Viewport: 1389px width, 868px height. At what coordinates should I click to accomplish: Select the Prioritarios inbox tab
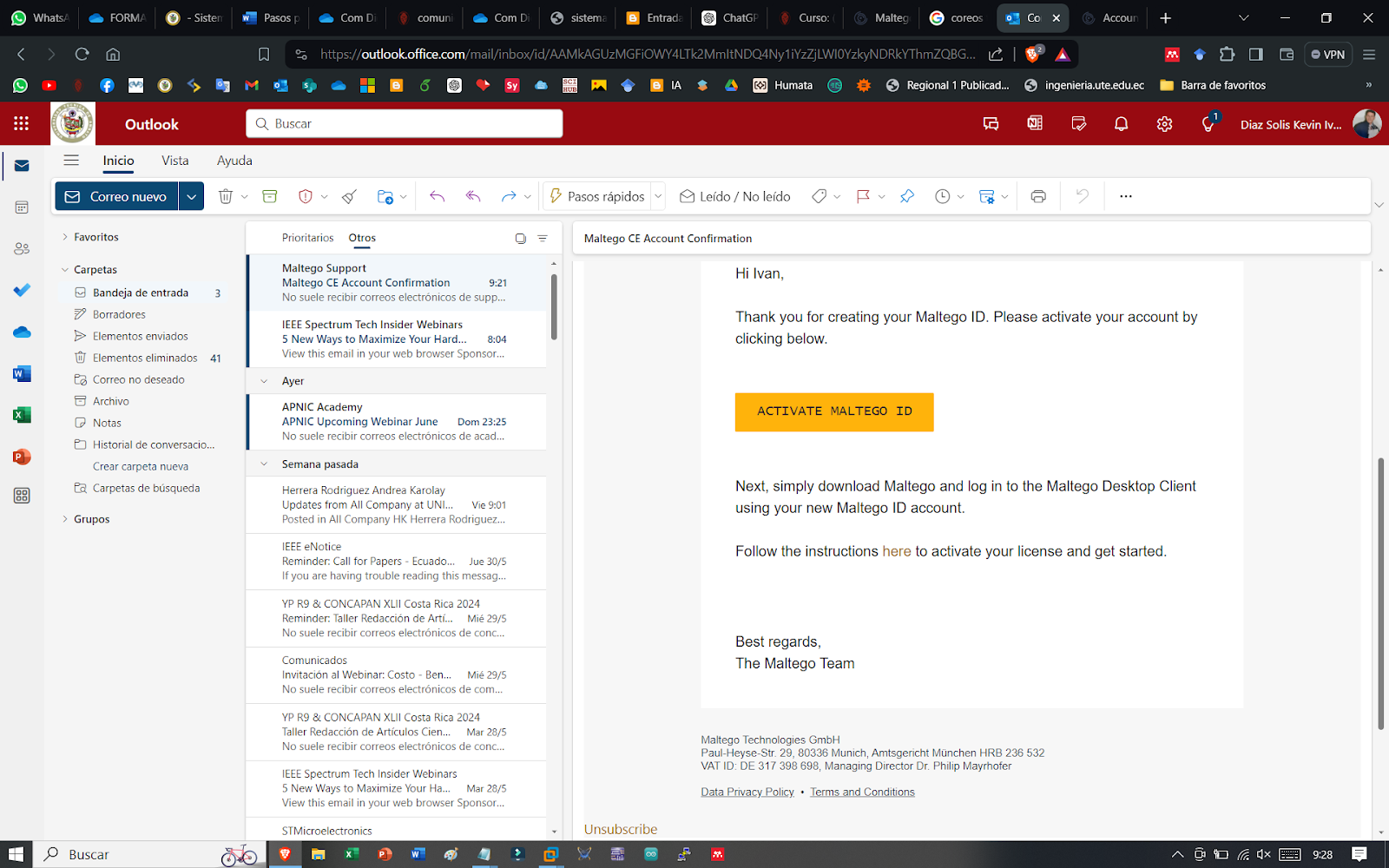pos(307,238)
